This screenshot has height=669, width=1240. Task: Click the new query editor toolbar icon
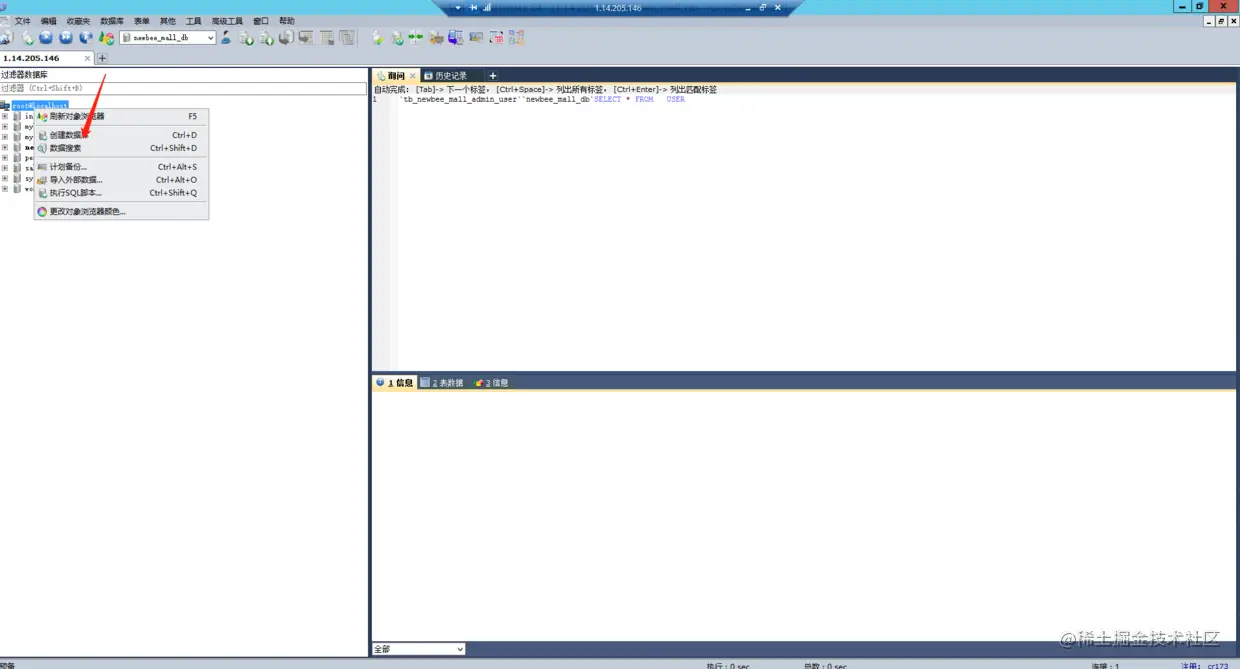(27, 38)
